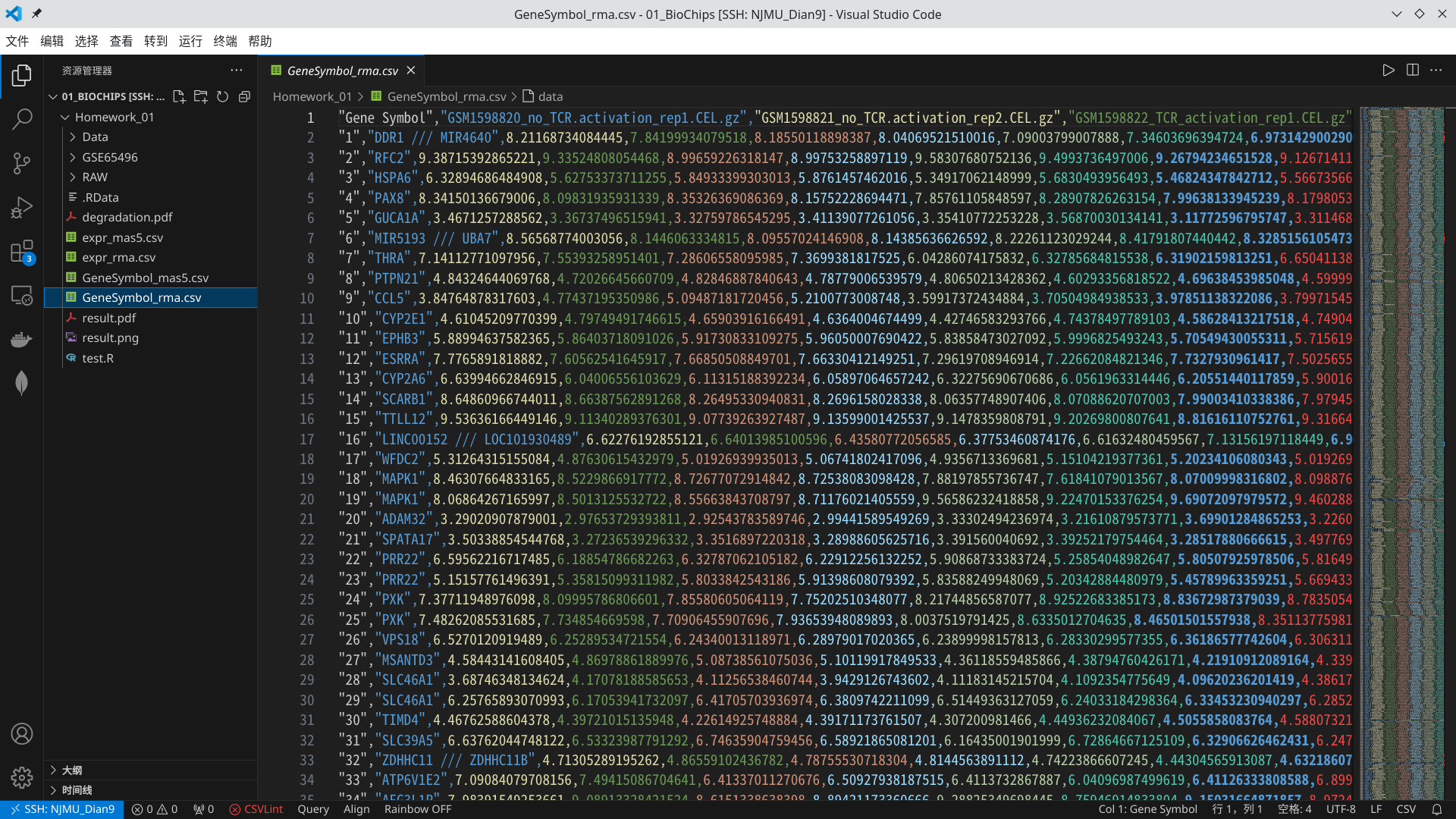This screenshot has width=1456, height=819.
Task: Open the Explorer view in activity bar
Action: 22,75
